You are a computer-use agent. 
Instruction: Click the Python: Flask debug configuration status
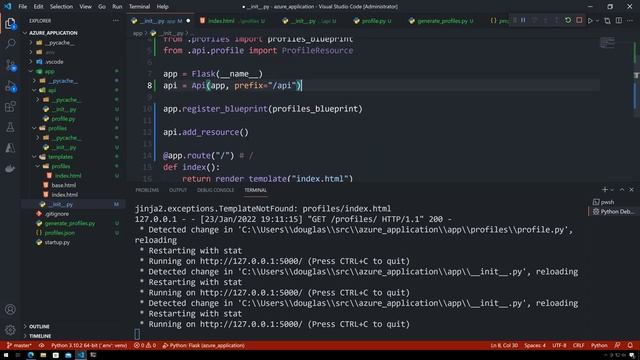point(203,345)
